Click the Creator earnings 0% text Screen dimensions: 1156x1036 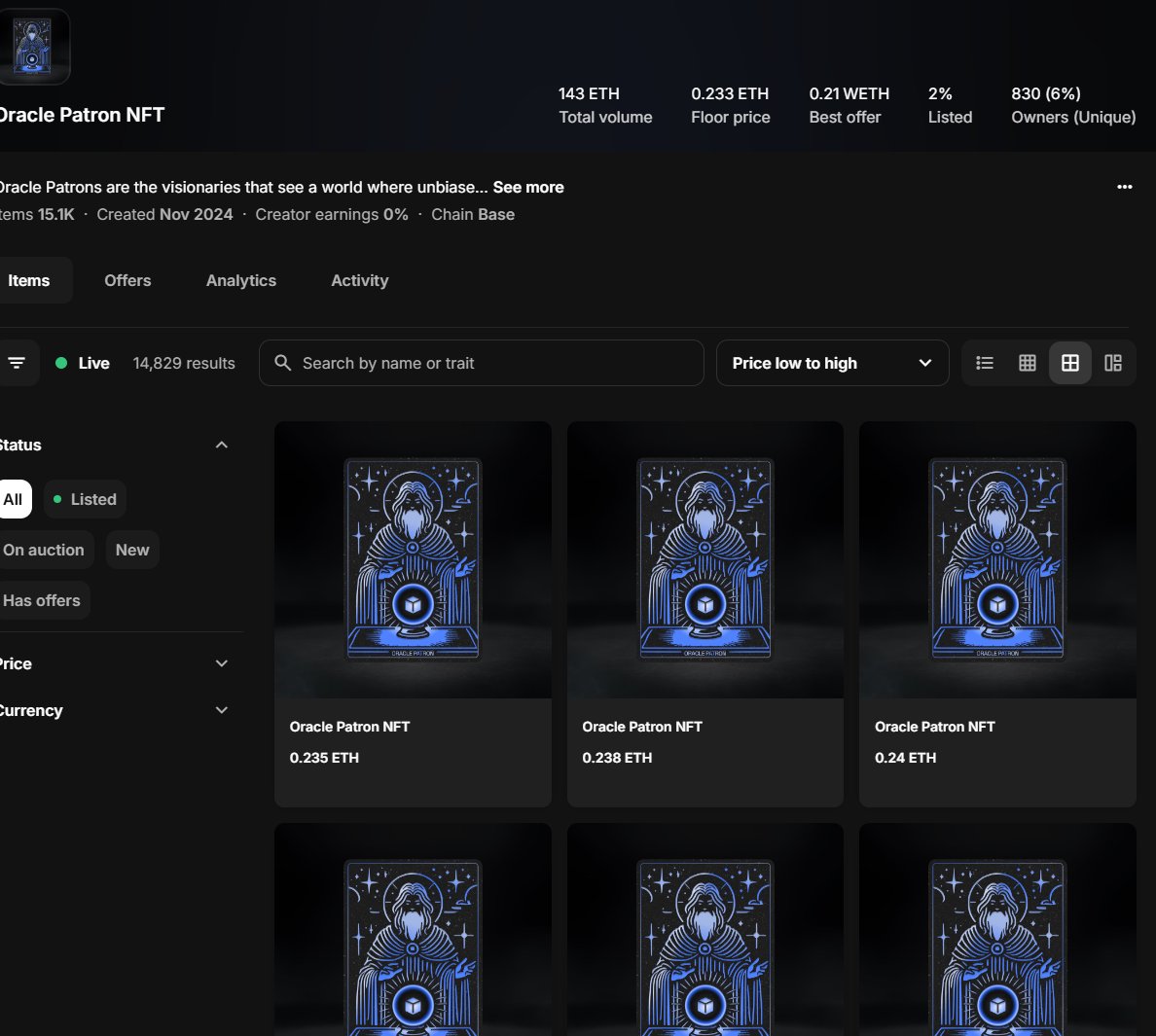click(332, 214)
